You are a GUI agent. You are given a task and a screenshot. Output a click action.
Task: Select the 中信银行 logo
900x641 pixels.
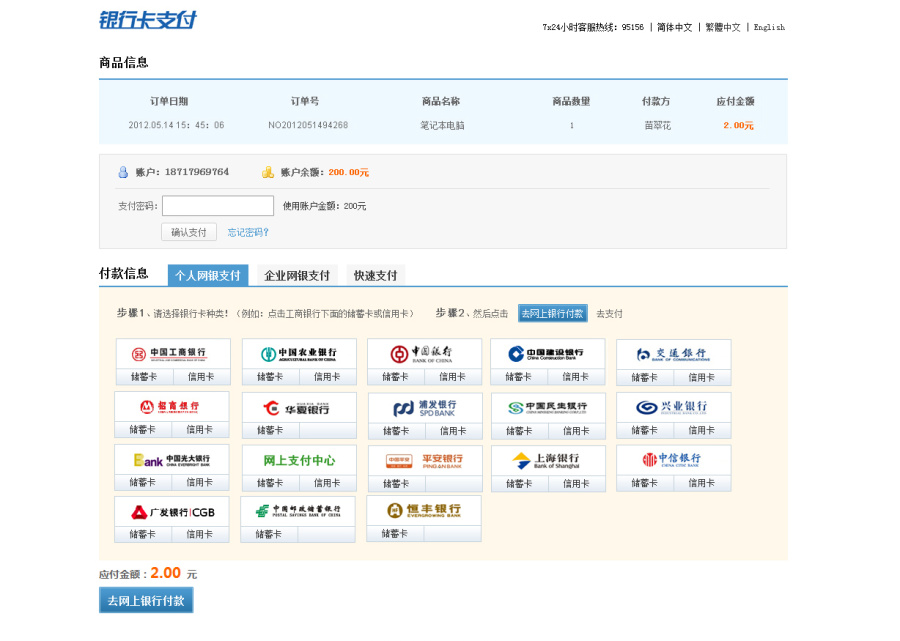[x=673, y=458]
